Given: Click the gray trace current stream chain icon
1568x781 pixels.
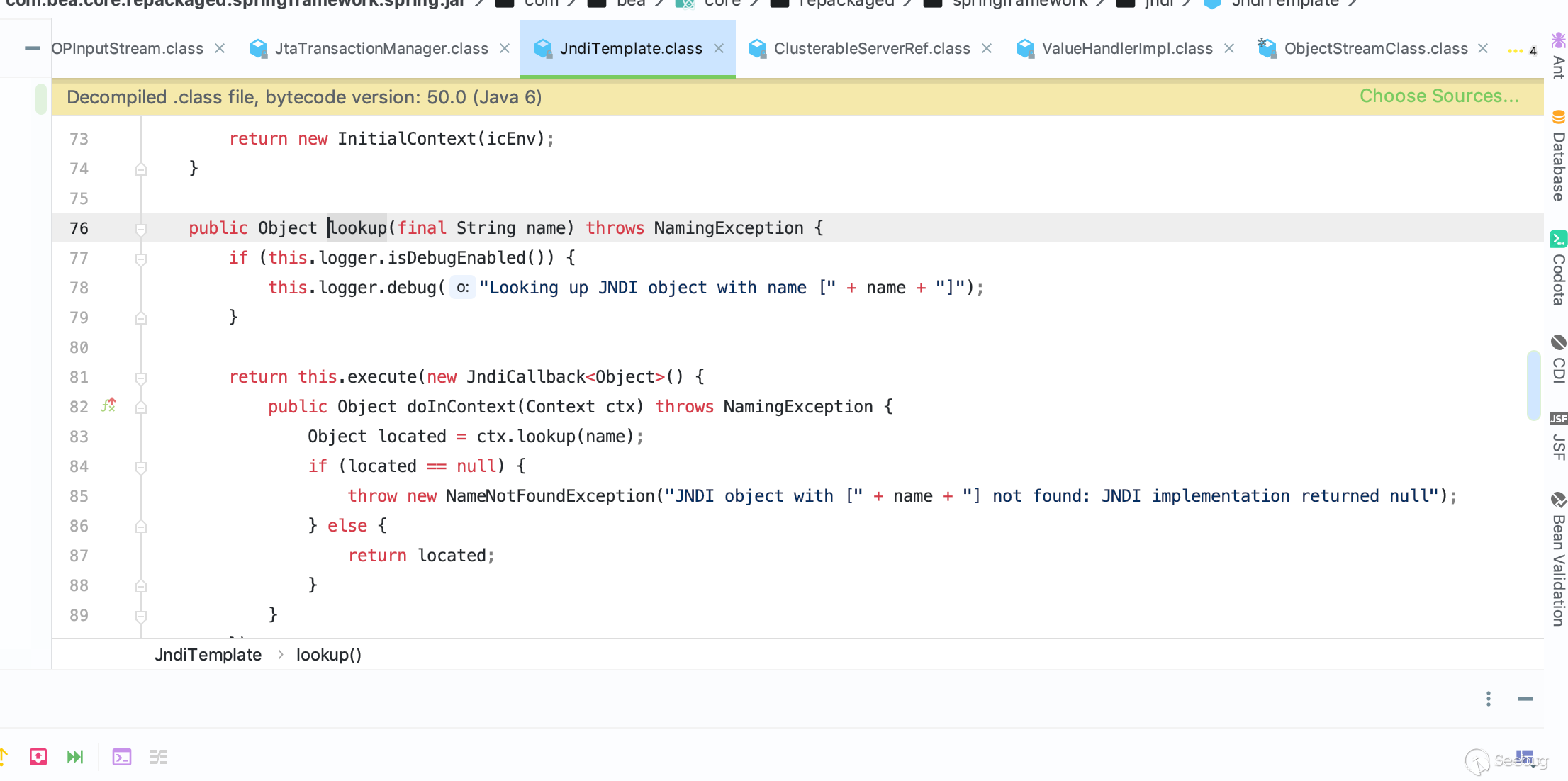Looking at the screenshot, I should (x=159, y=757).
